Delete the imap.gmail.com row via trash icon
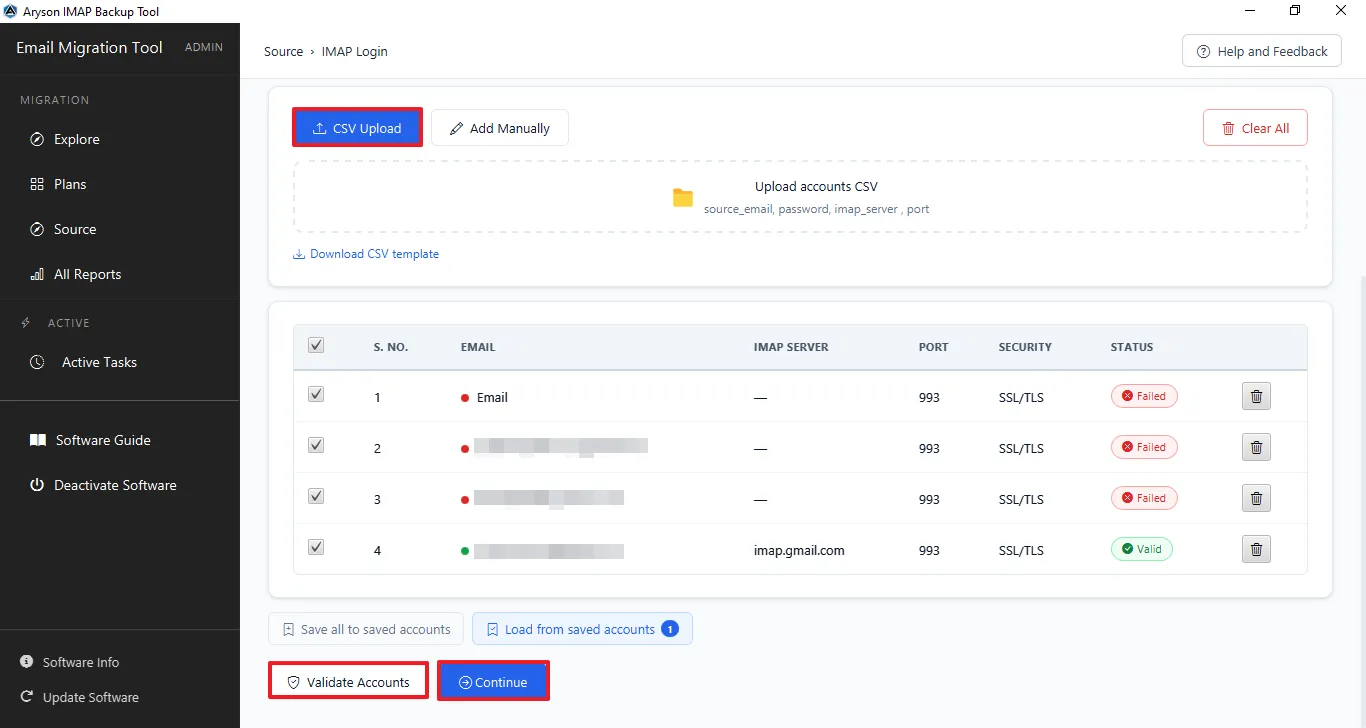 1256,549
